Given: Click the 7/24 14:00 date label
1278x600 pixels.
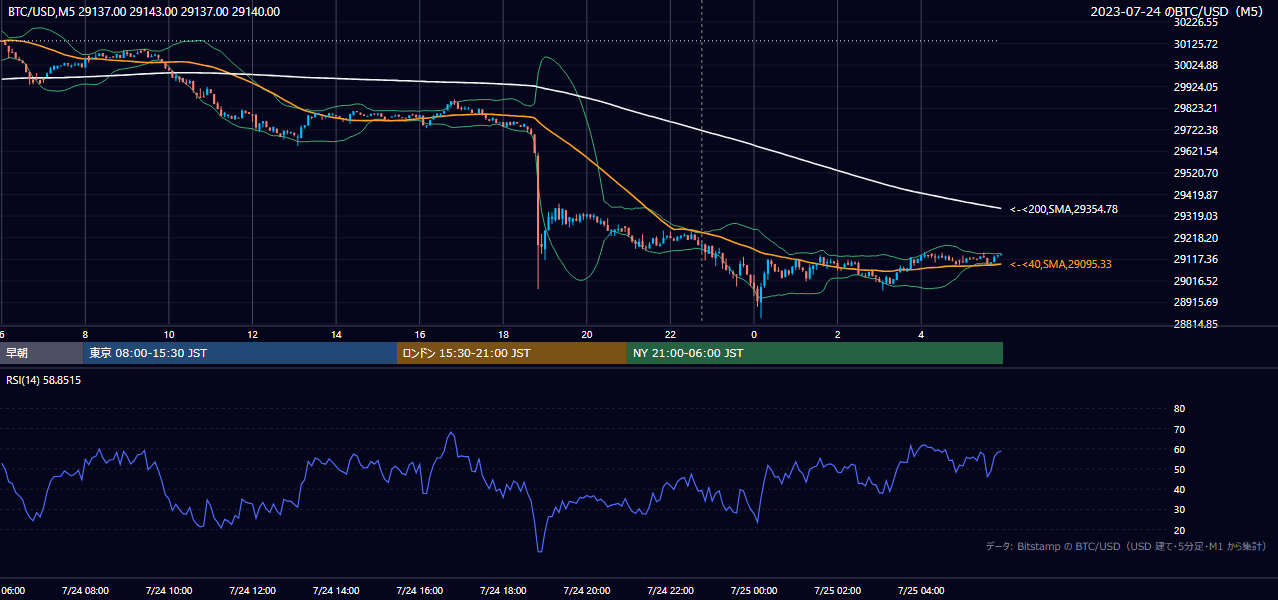Looking at the screenshot, I should (336, 590).
